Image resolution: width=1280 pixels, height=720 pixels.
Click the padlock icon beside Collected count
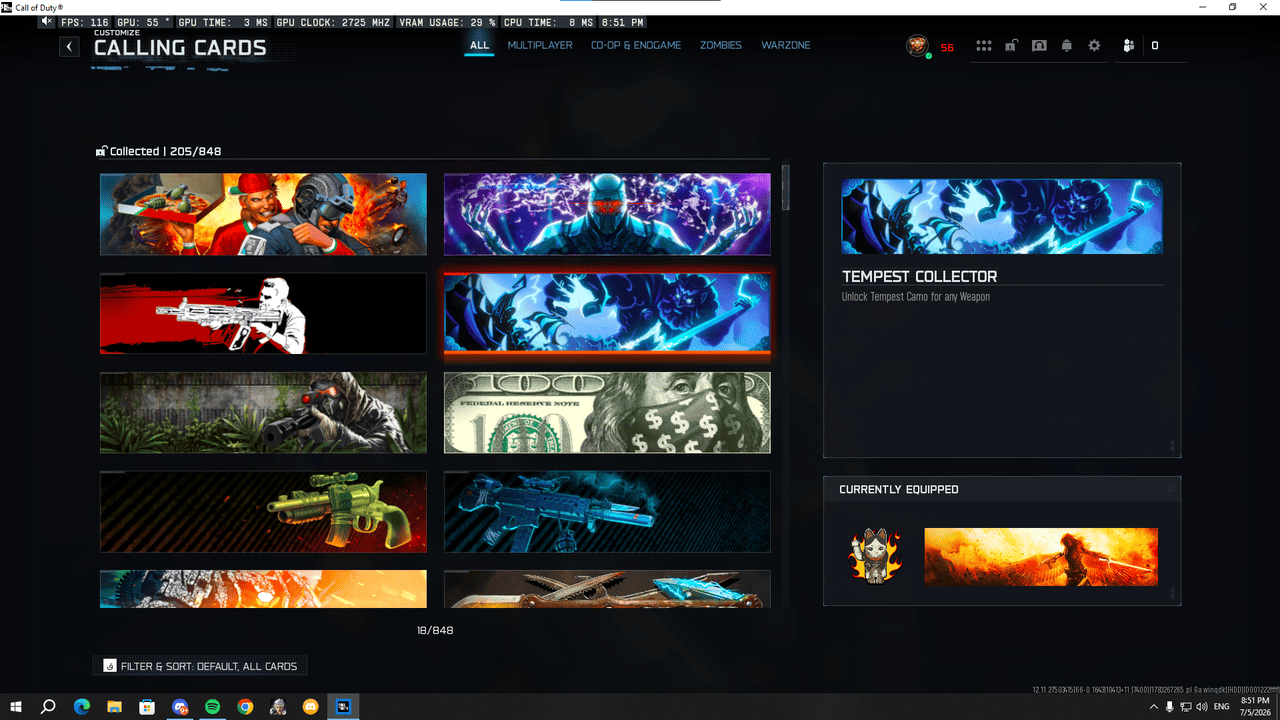[x=101, y=151]
